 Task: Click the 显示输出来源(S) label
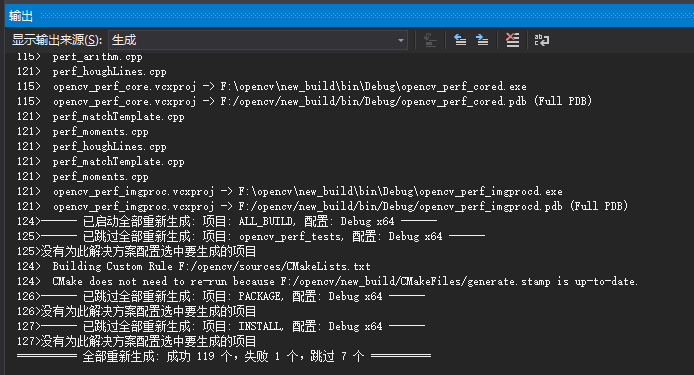click(x=57, y=40)
